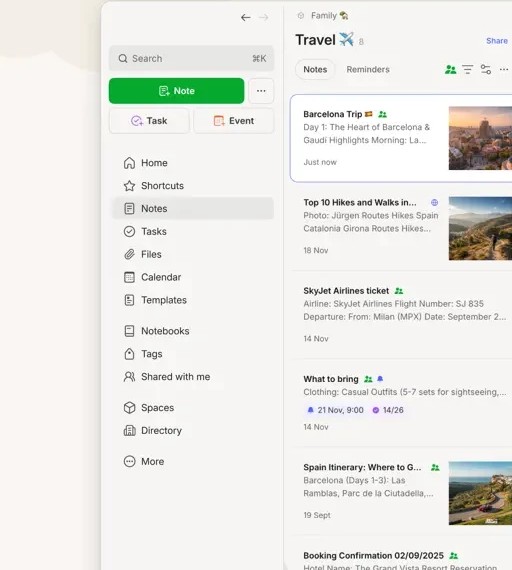Image resolution: width=512 pixels, height=570 pixels.
Task: Open Directory in sidebar
Action: tap(193, 430)
